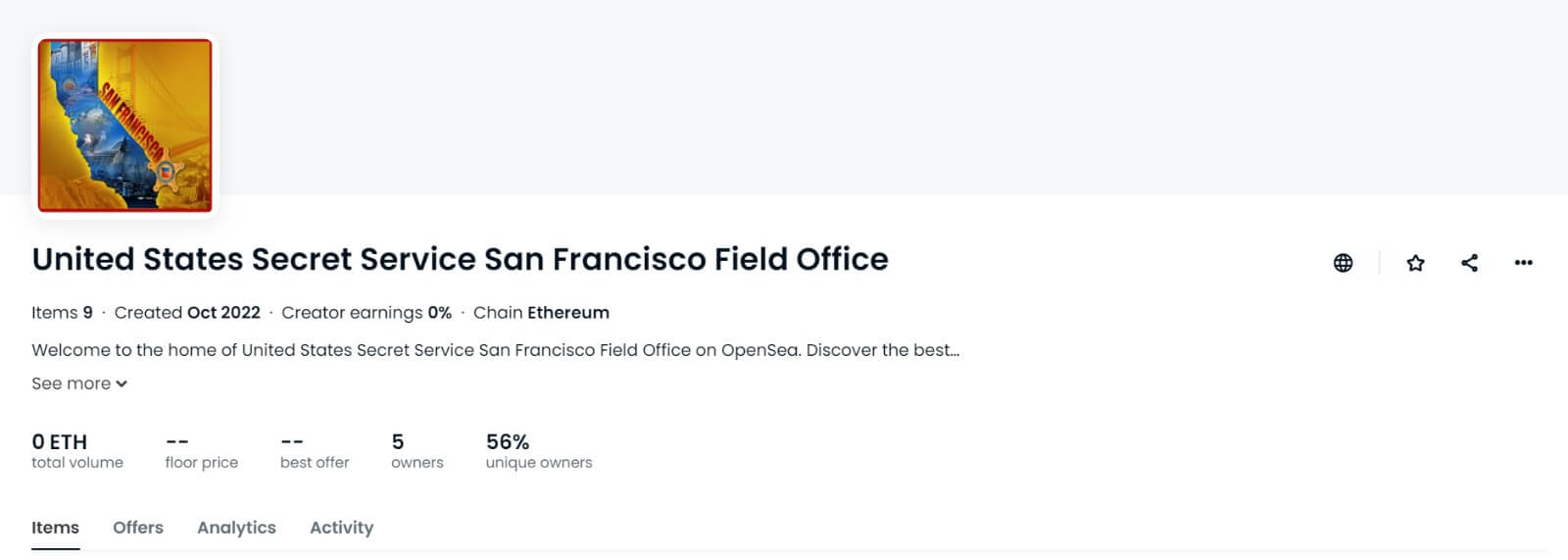Click the Chain Ethereum label
Viewport: 1568px width, 560px height.
(x=541, y=313)
